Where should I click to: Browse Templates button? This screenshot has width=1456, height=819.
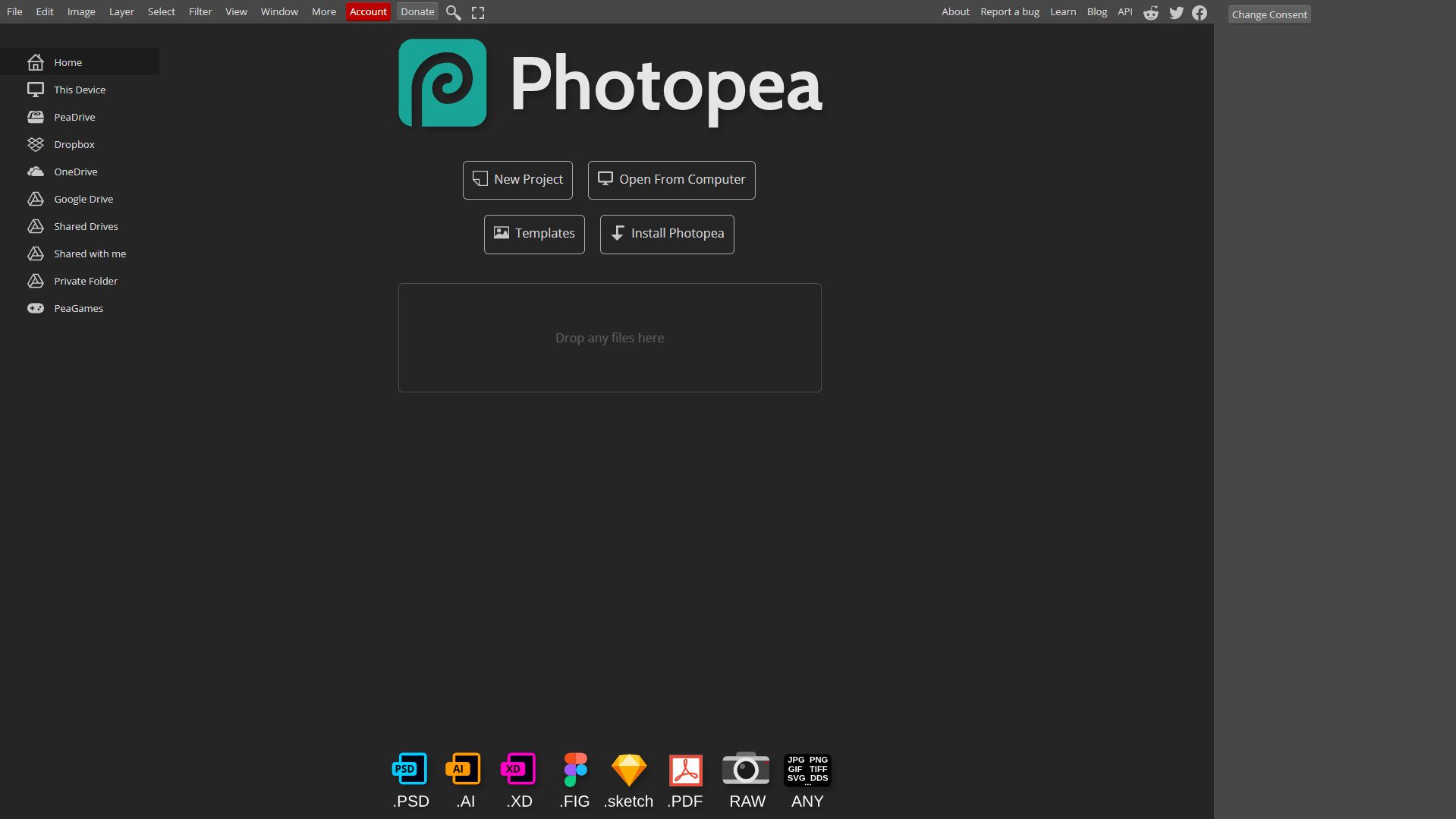point(534,234)
